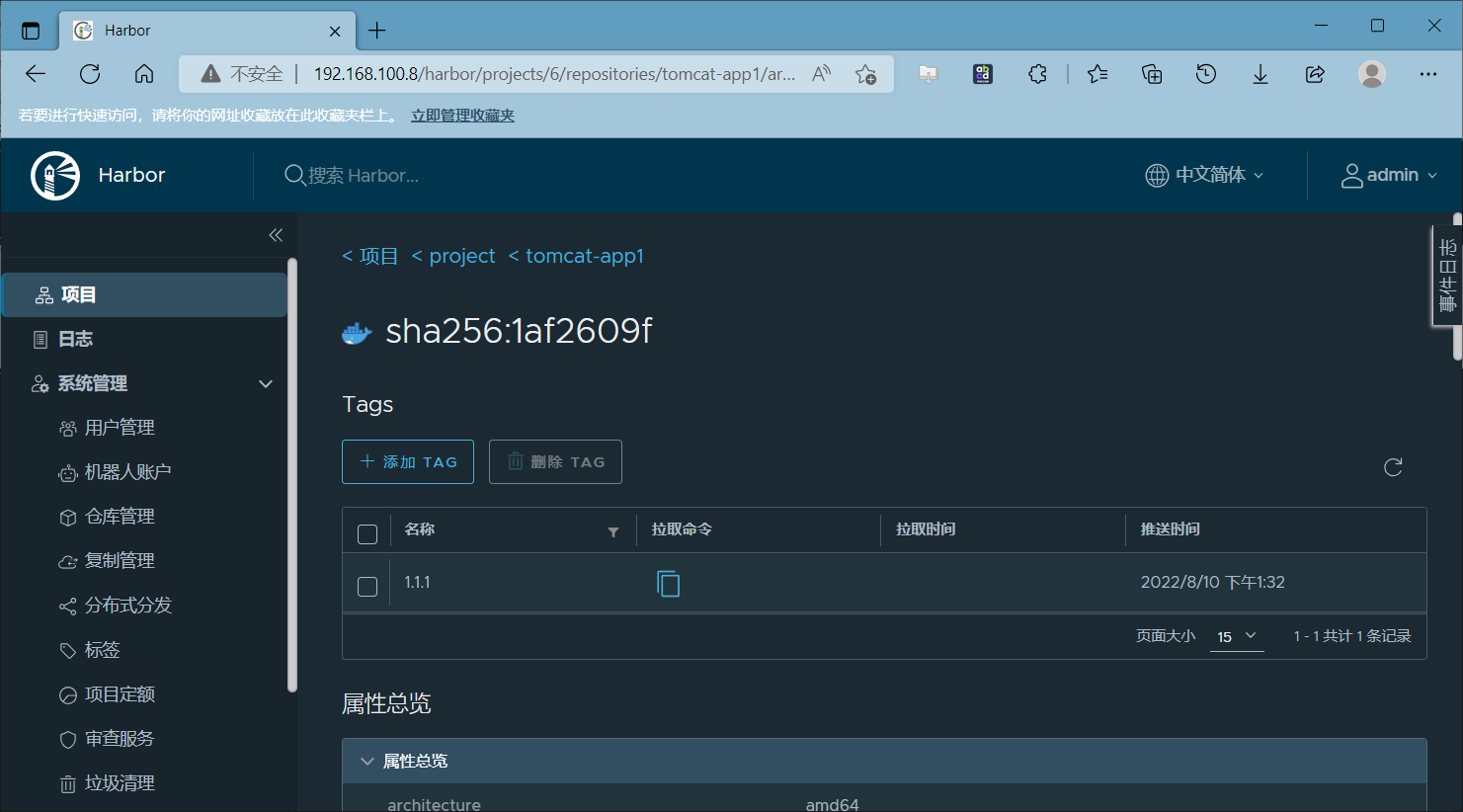Open 项目定额 in the sidebar
This screenshot has width=1463, height=812.
120,694
